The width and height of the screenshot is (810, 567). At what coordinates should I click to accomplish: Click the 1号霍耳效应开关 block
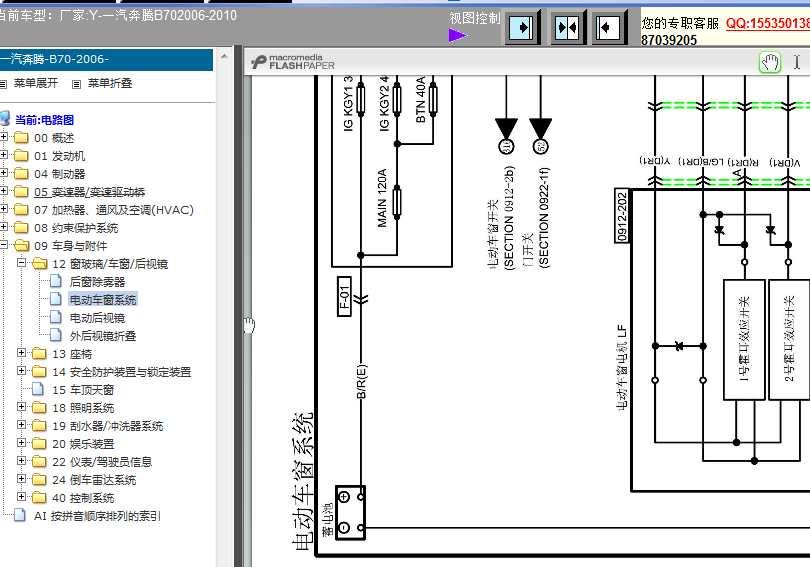pos(744,340)
